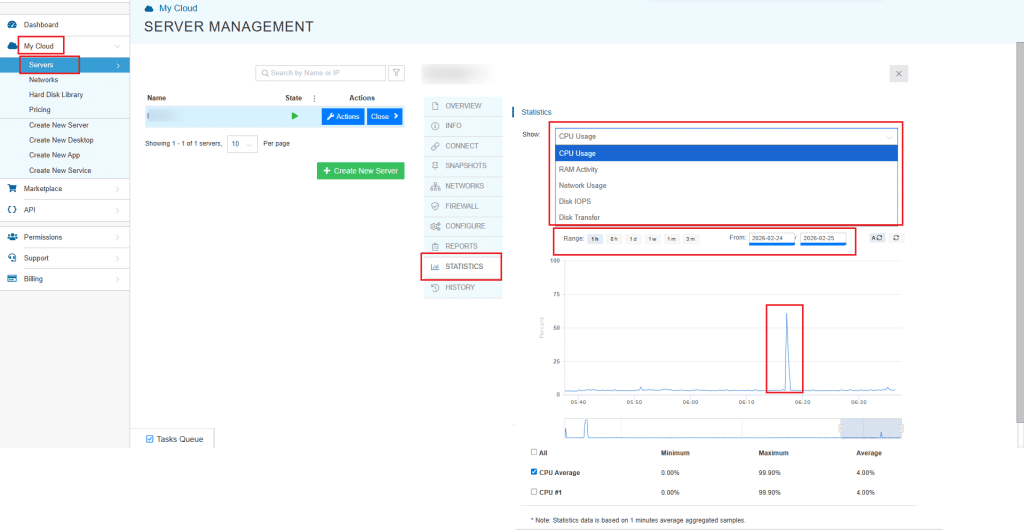Click the green Create New Server button

pos(360,171)
